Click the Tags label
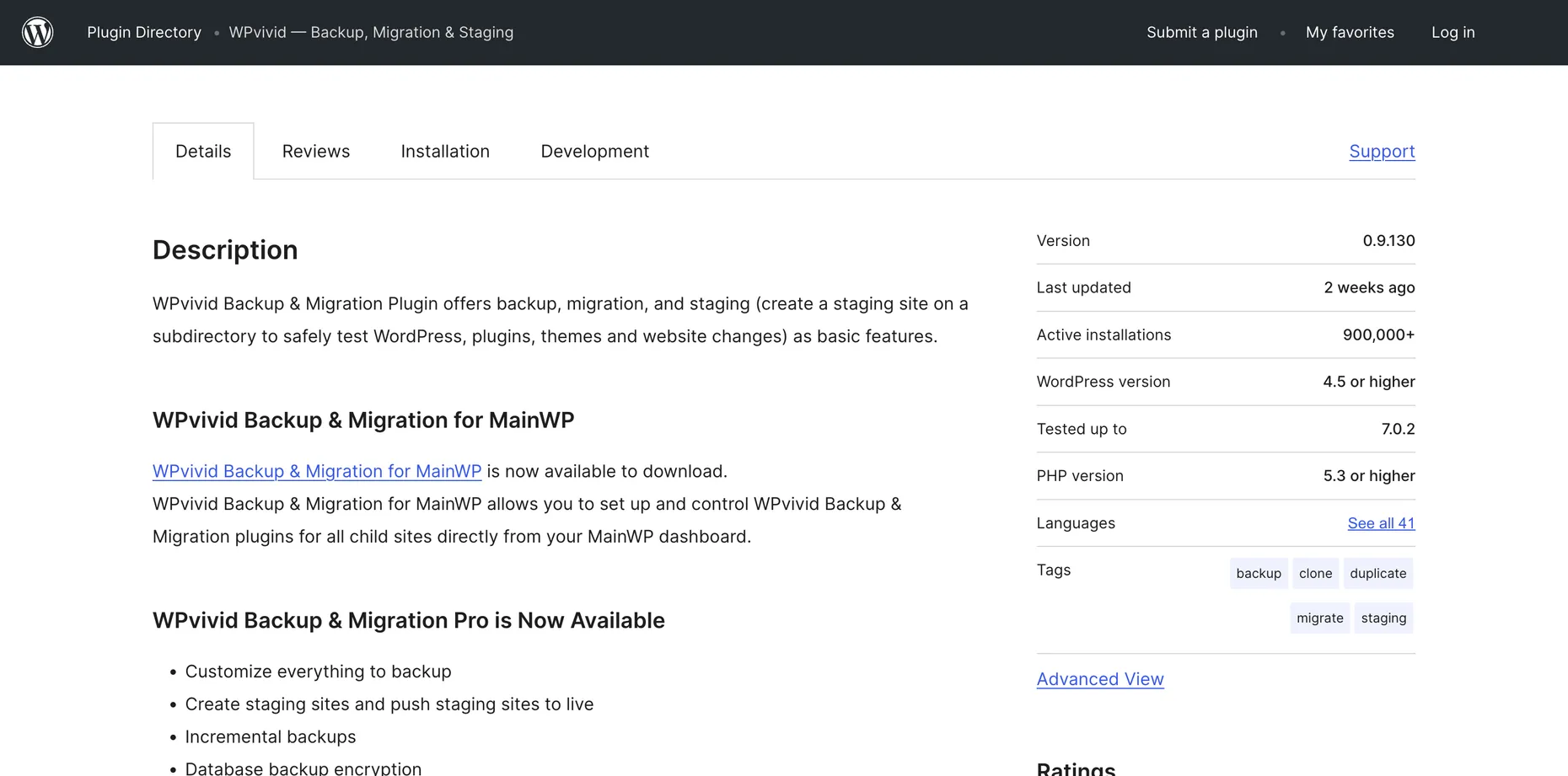Viewport: 1568px width, 776px height. point(1054,570)
